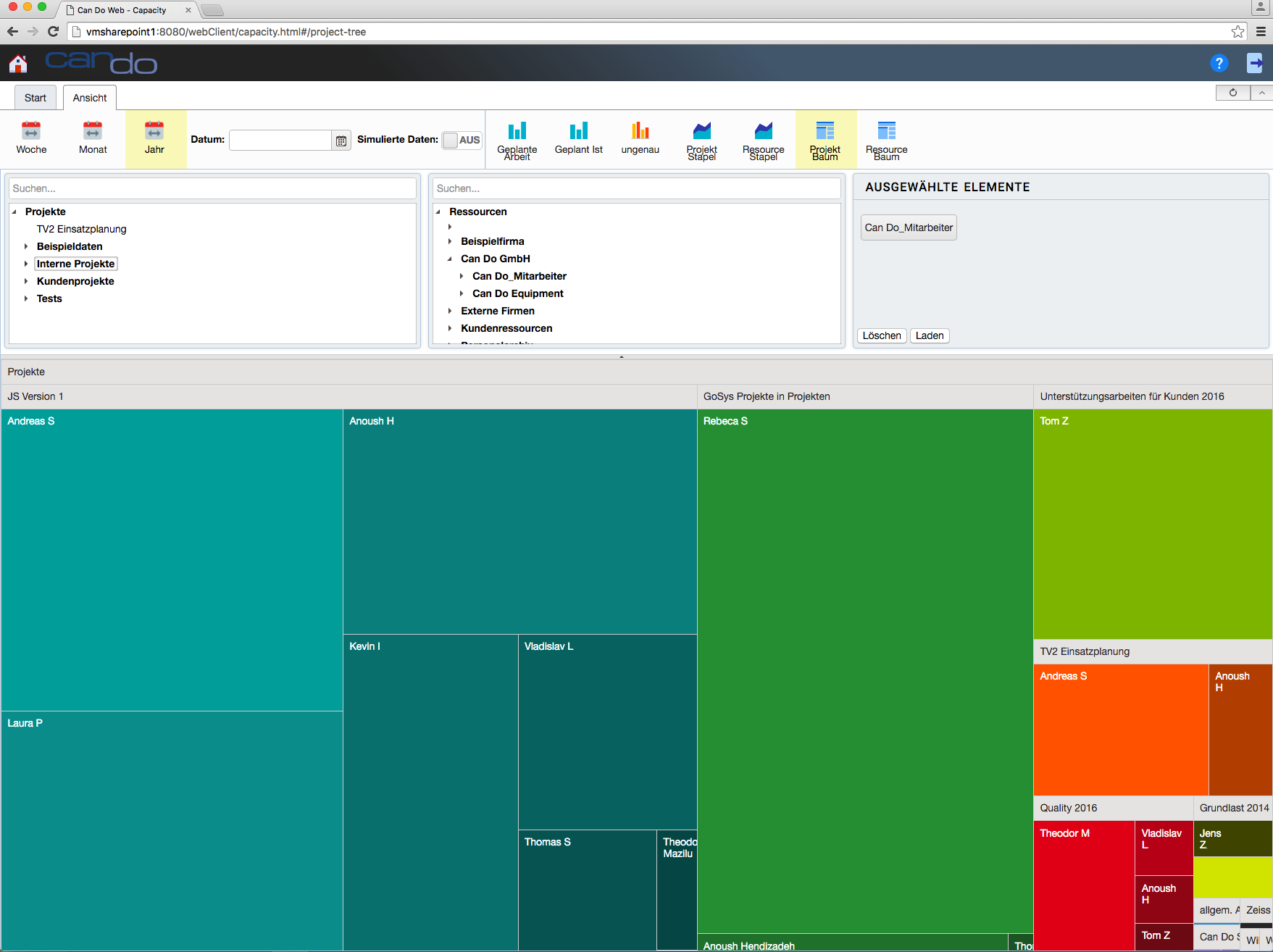
Task: Open the Ansicht ribbon tab
Action: [90, 98]
